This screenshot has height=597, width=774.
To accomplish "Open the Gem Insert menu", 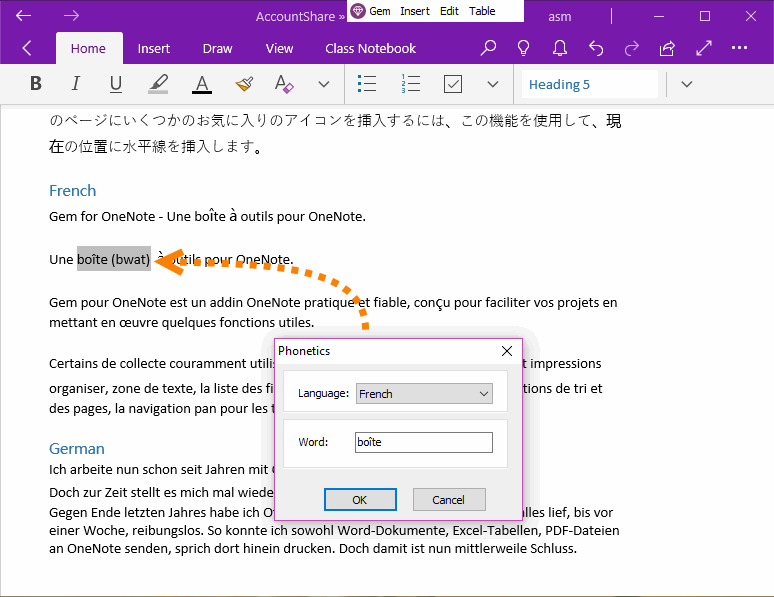I will (x=415, y=11).
